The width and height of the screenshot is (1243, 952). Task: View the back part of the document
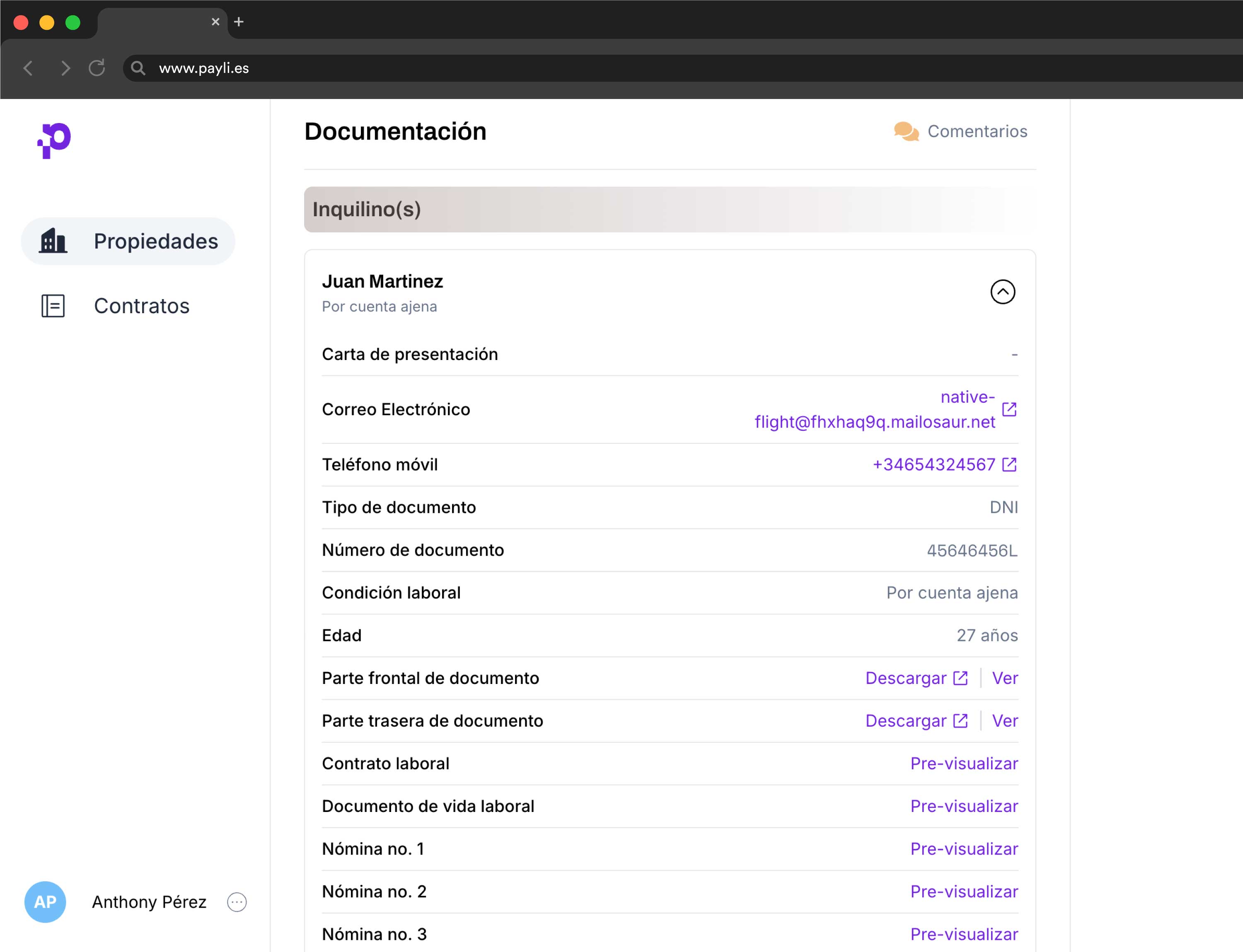(1004, 721)
